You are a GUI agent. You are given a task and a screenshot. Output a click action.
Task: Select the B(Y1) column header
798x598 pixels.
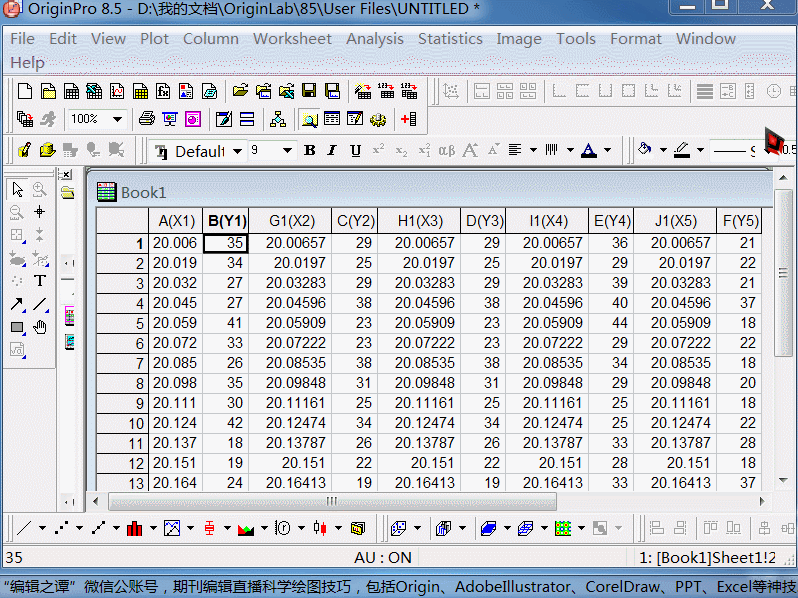226,221
